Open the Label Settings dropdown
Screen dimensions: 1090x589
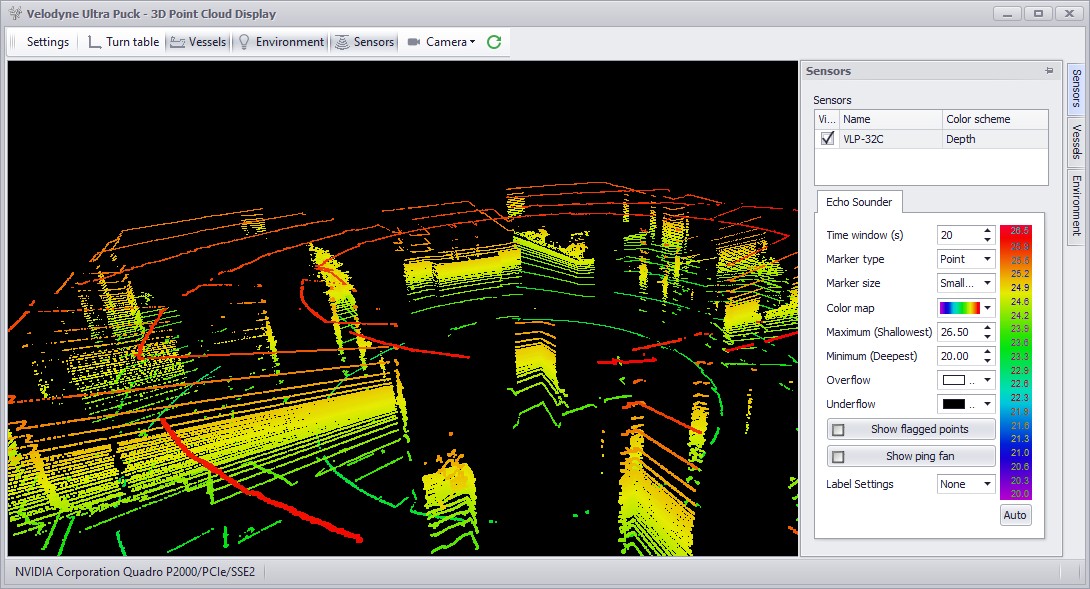point(987,484)
